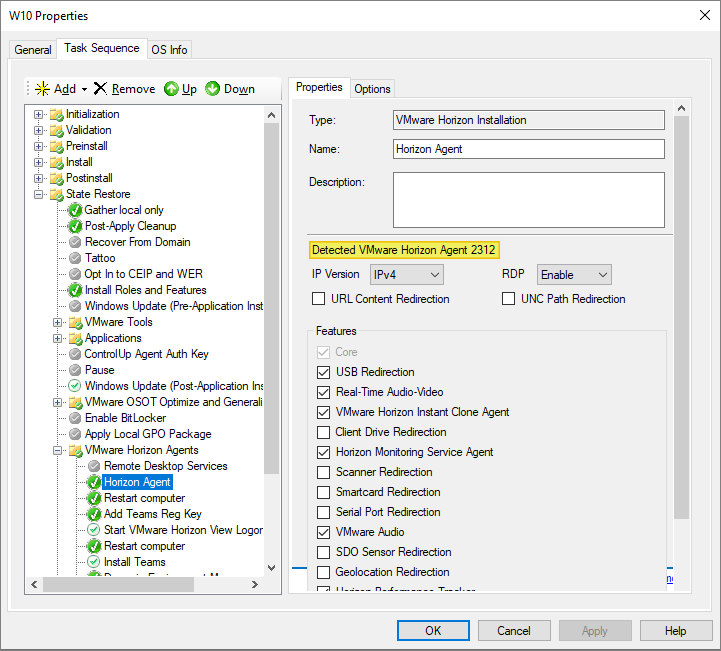Click the green Up arrow icon

(x=171, y=89)
